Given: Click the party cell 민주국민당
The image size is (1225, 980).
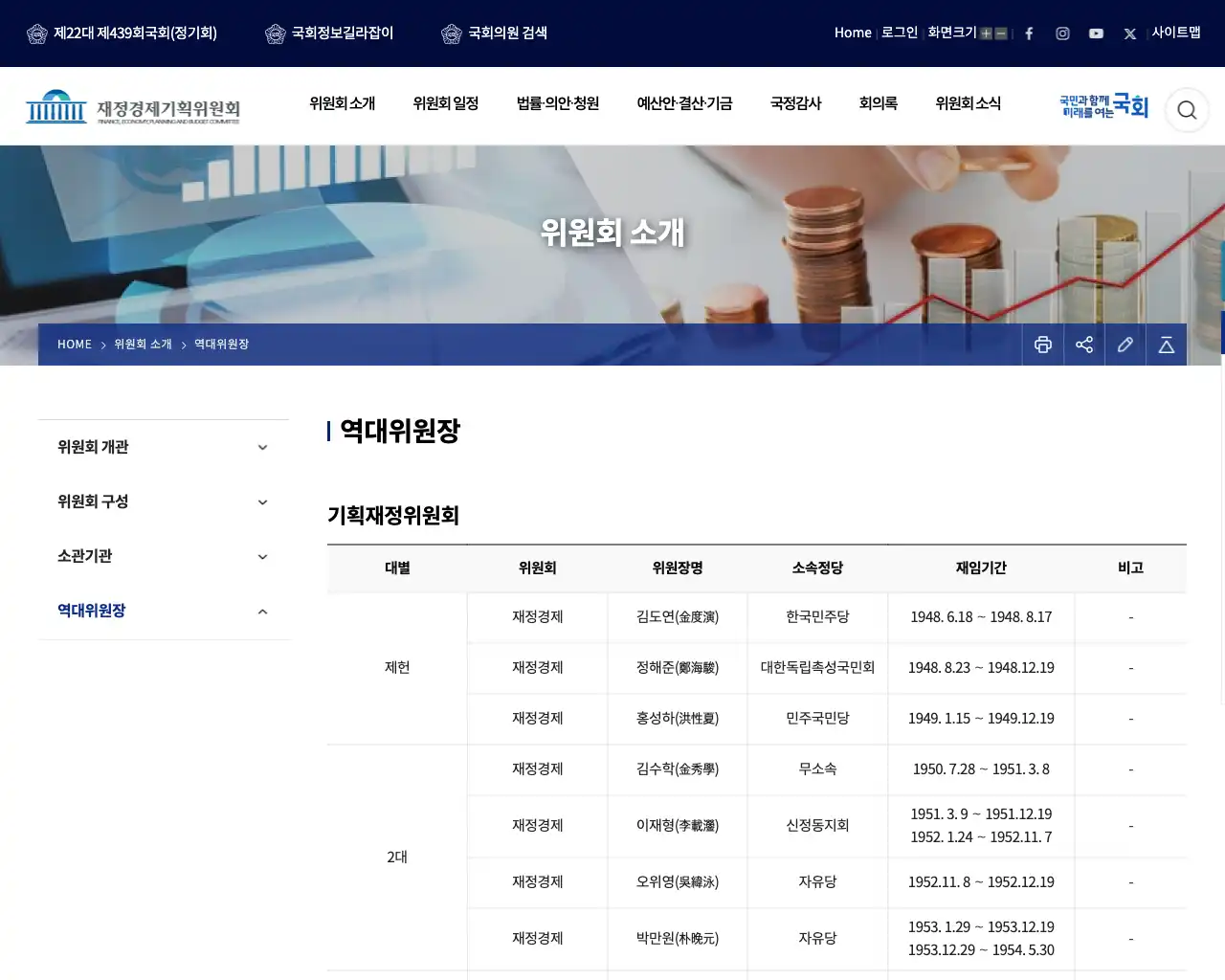Looking at the screenshot, I should tap(817, 719).
